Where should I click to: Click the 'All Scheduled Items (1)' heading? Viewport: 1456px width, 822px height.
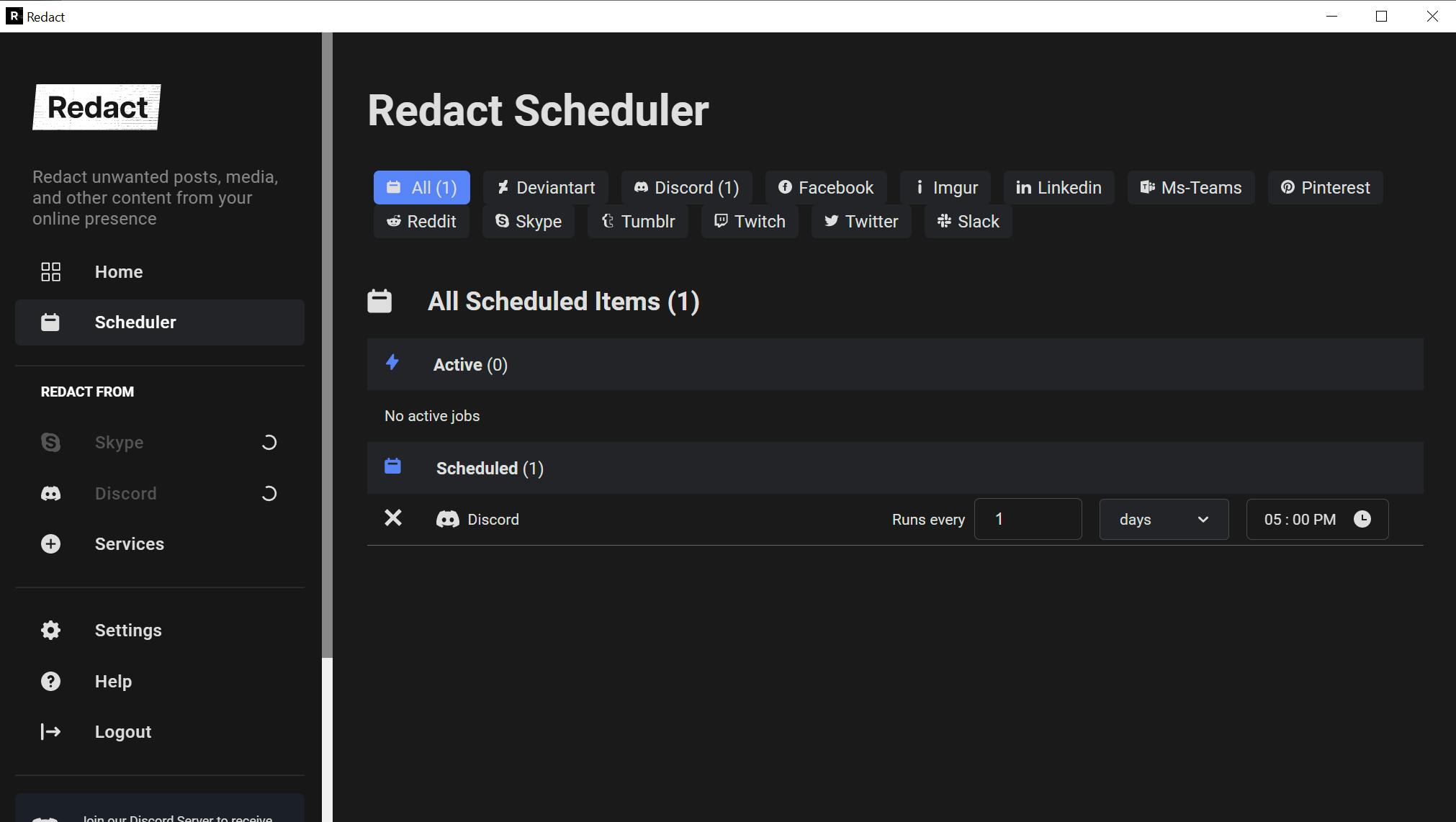(564, 302)
